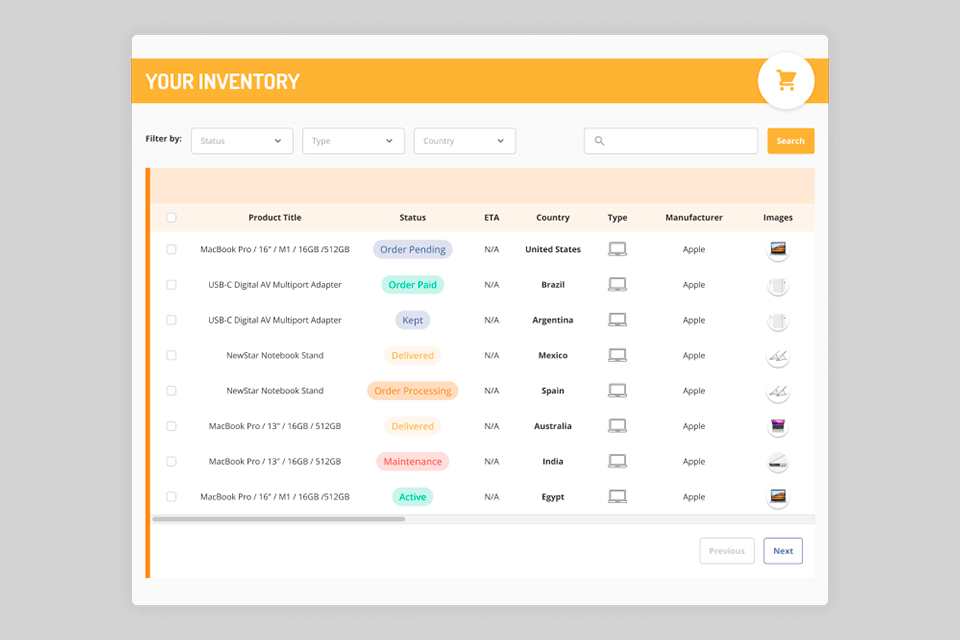Toggle the select-all checkbox in table header
Image resolution: width=960 pixels, height=640 pixels.
171,218
